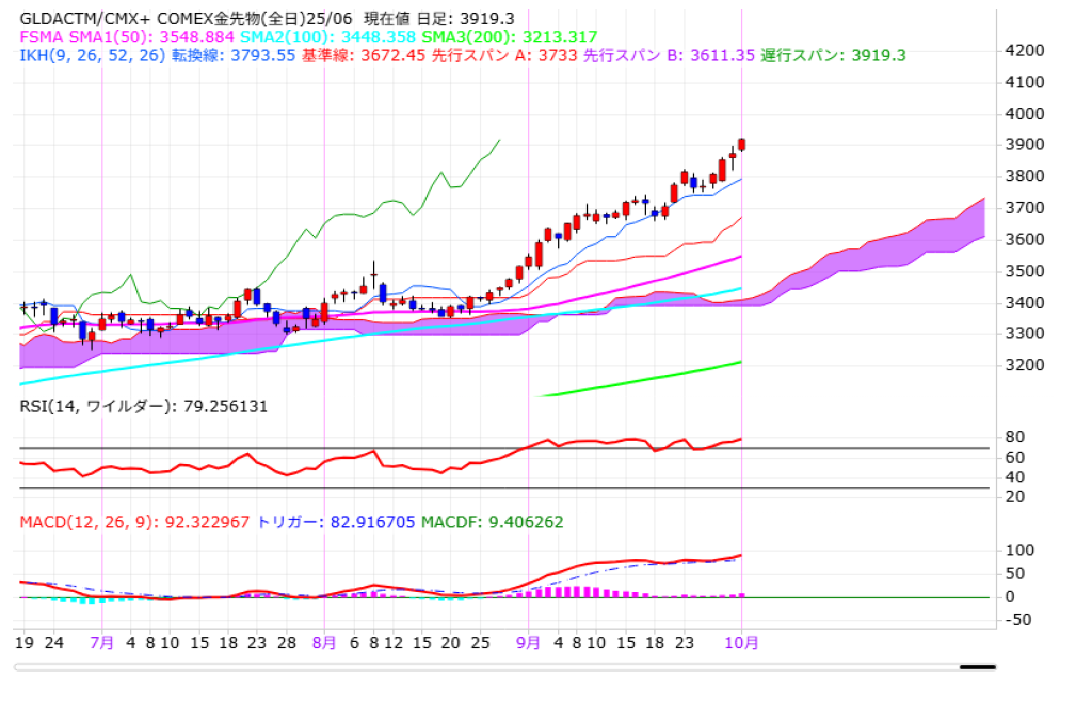Click the dark scrollbar thumb below the chart

tap(977, 666)
